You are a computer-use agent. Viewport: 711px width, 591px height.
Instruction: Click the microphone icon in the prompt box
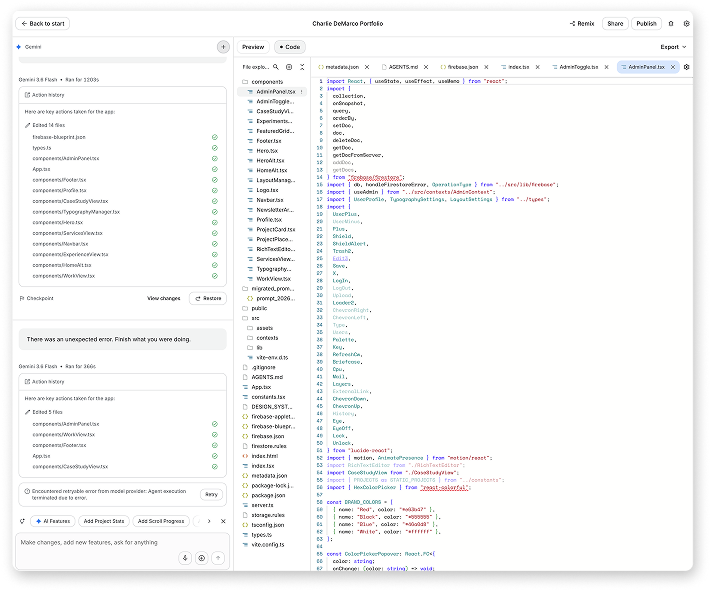(185, 558)
